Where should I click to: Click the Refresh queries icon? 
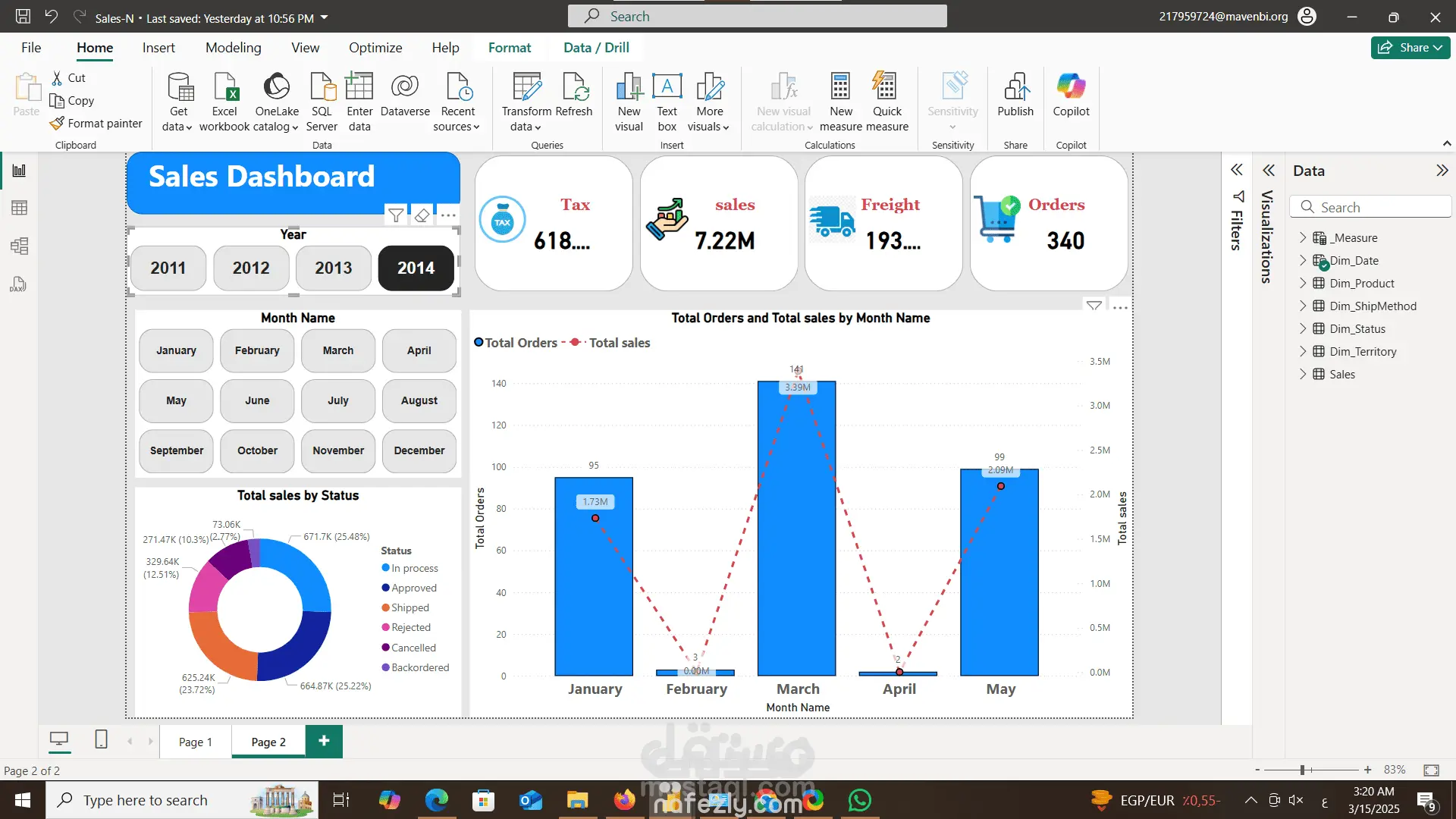(574, 95)
